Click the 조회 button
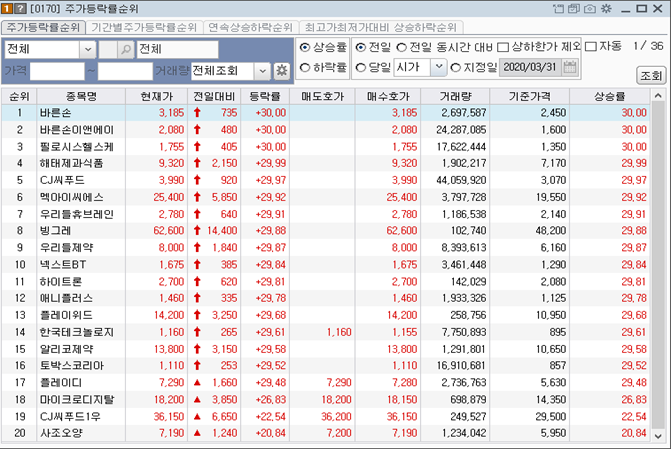The width and height of the screenshot is (671, 449). (x=651, y=76)
